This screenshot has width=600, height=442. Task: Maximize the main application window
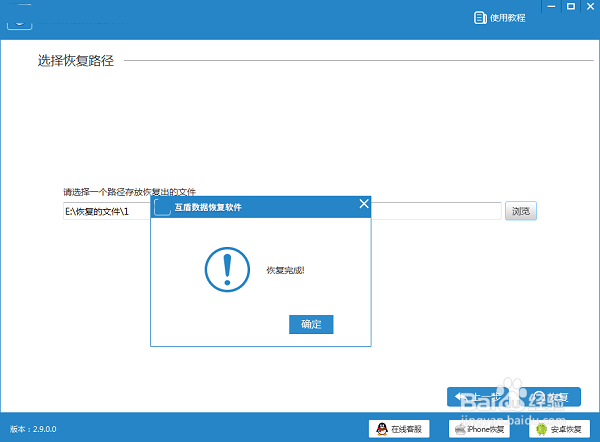click(x=571, y=7)
